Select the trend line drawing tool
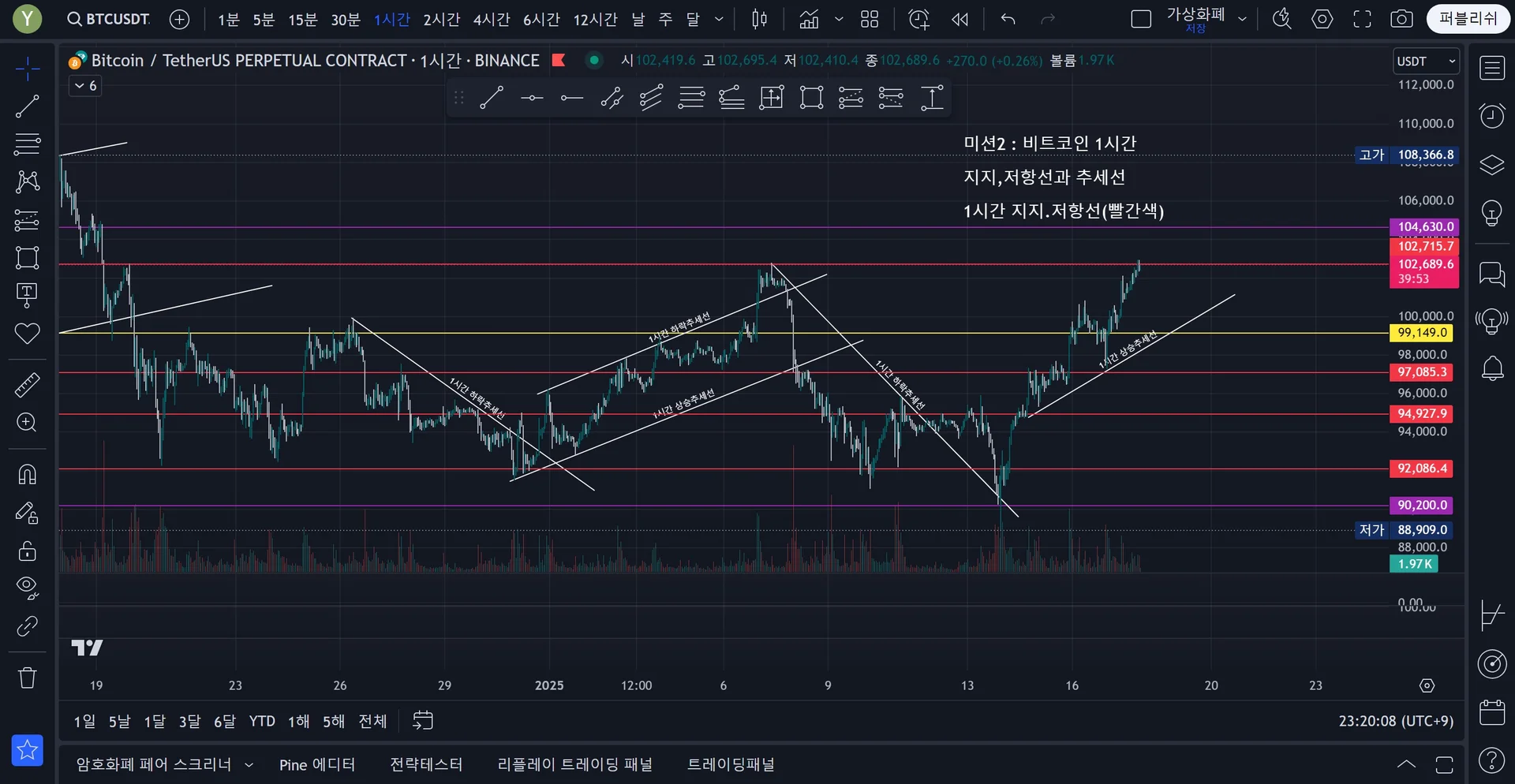The image size is (1515, 784). 28,106
